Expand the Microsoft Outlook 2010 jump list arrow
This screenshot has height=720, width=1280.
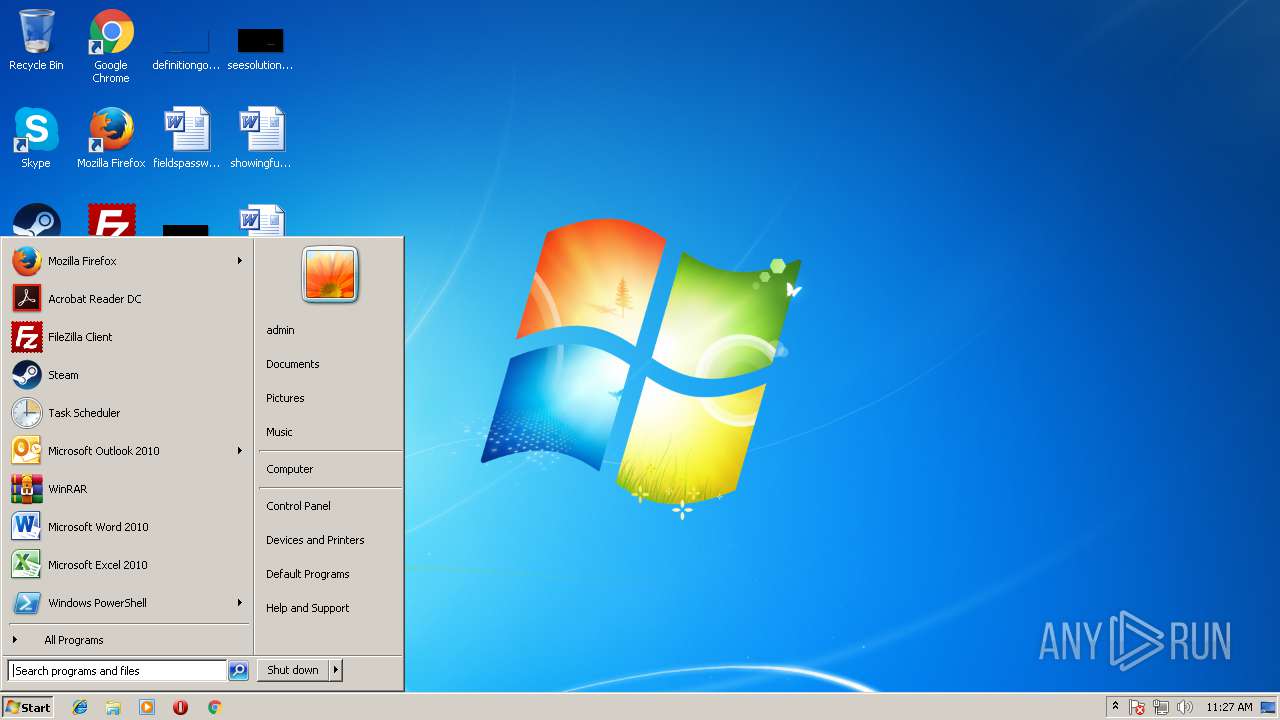tap(240, 451)
